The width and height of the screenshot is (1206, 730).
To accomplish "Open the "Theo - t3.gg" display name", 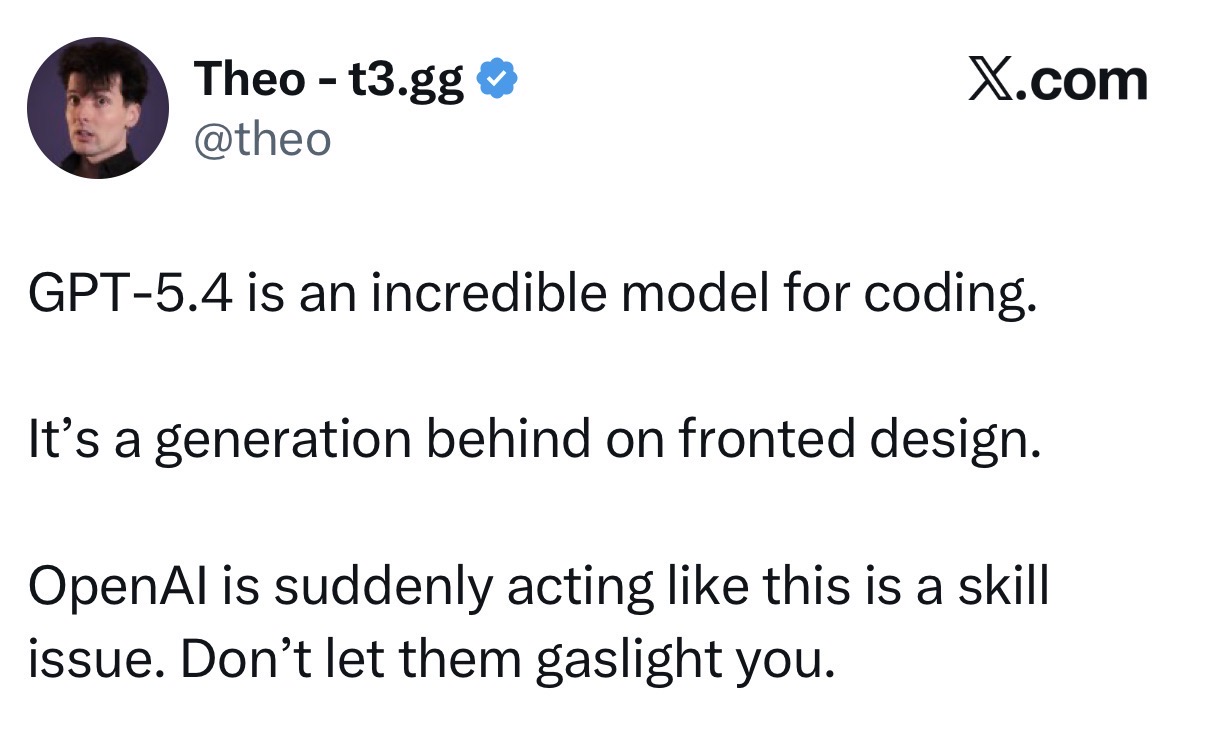I will click(330, 80).
